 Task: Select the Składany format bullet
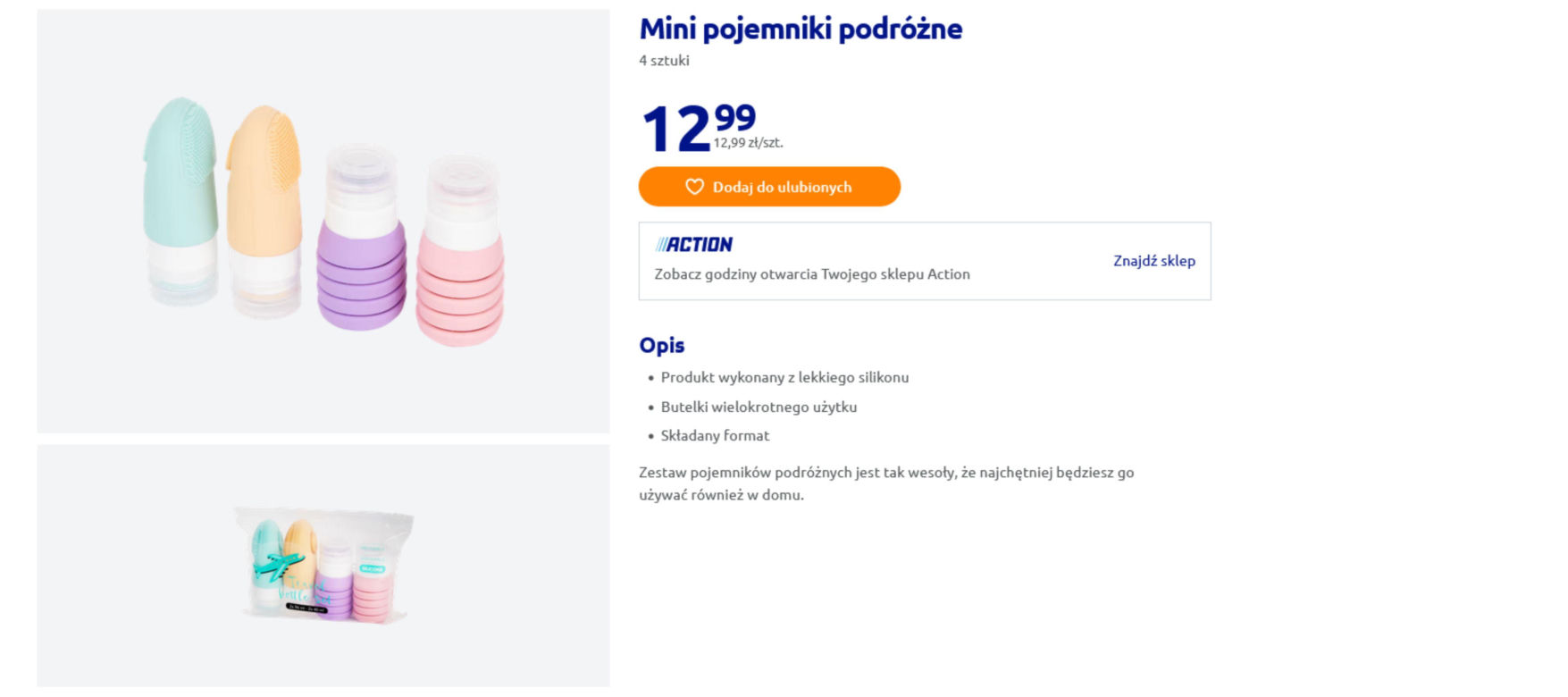pyautogui.click(x=715, y=435)
